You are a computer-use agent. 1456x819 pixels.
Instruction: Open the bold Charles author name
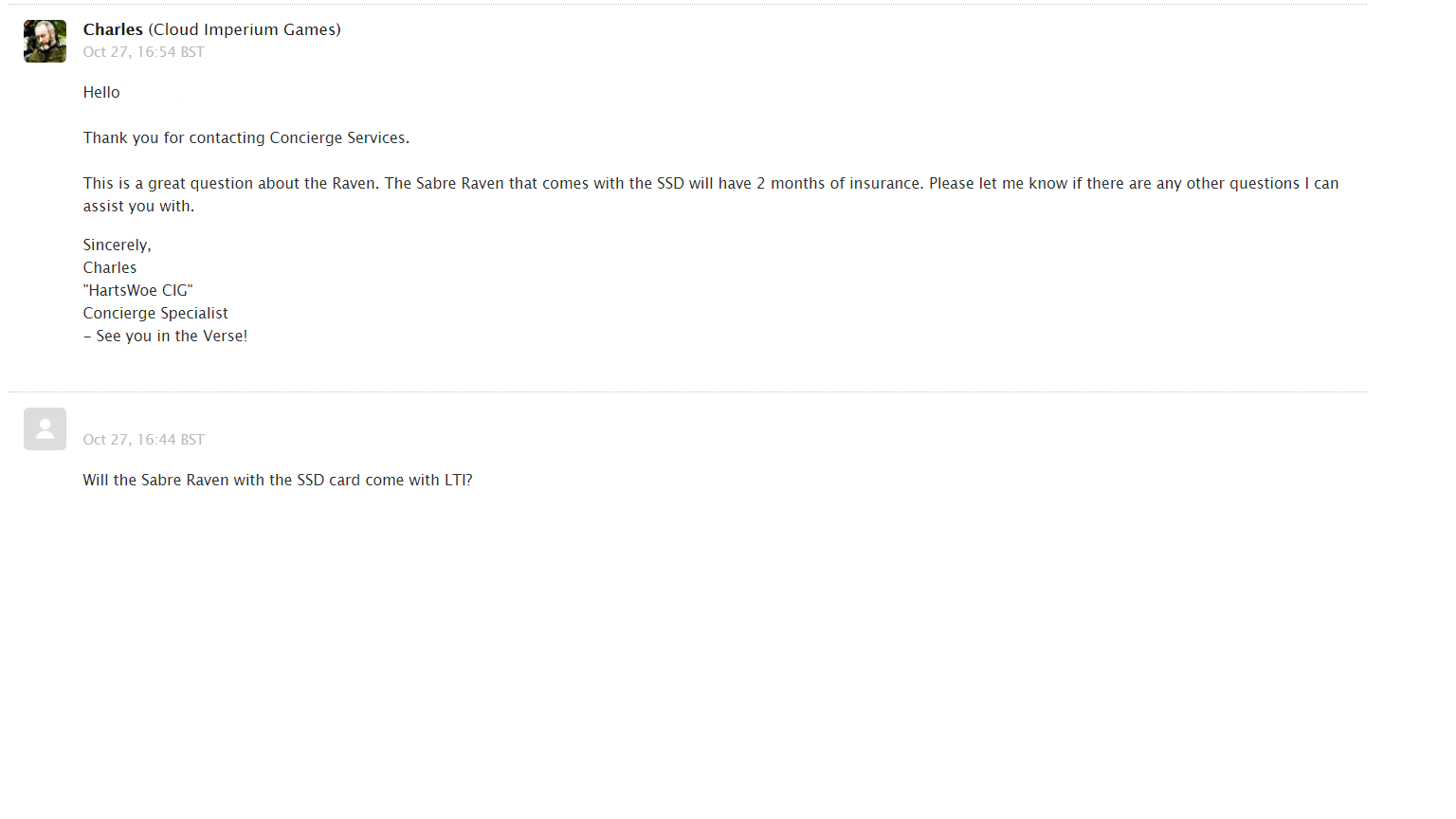pos(113,29)
